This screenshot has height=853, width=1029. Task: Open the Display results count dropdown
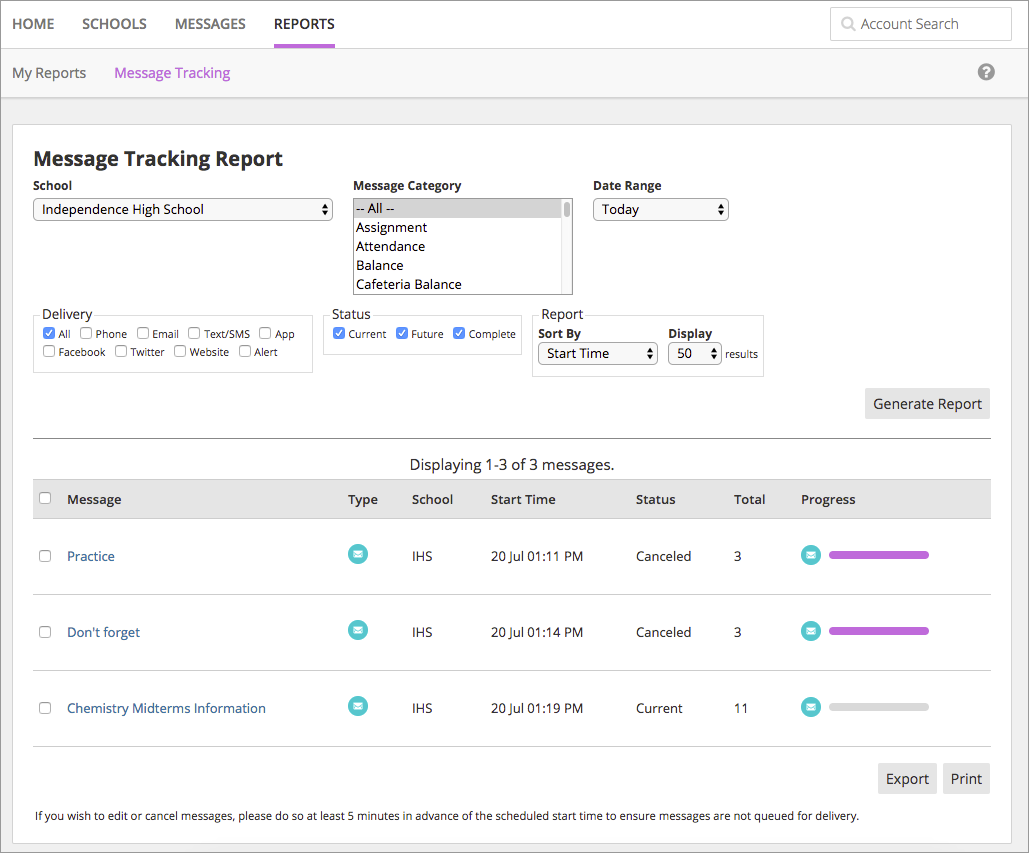tap(695, 354)
